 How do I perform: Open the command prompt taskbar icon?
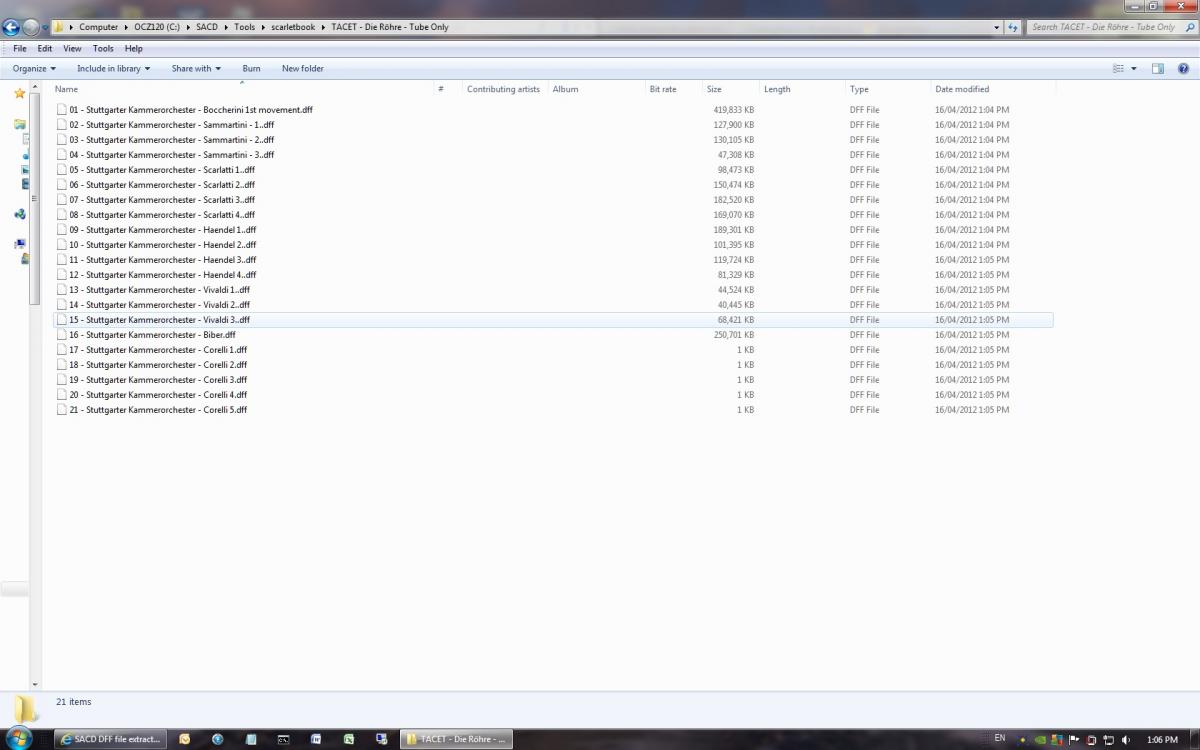coord(283,739)
